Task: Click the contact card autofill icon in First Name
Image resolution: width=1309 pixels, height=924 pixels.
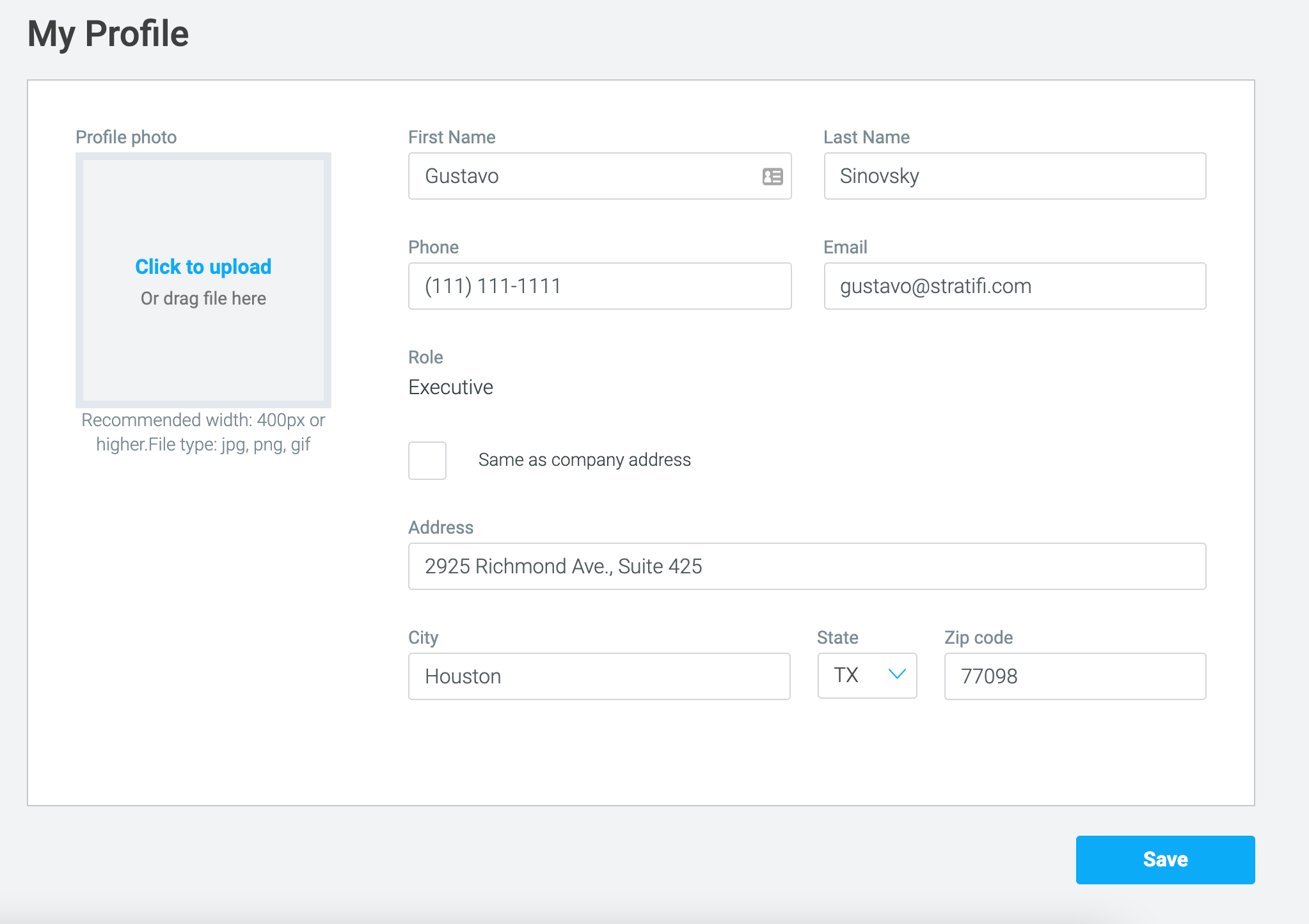Action: click(x=772, y=177)
